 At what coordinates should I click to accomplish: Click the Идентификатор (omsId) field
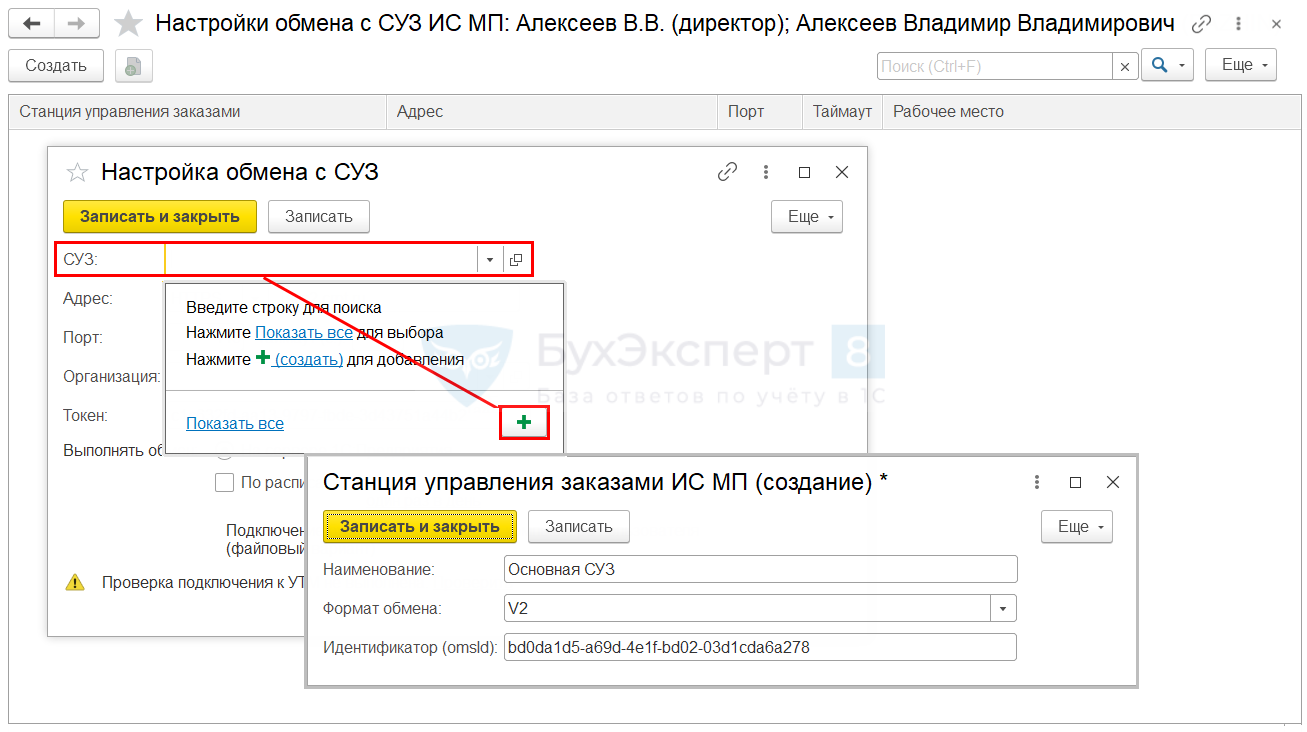tap(760, 647)
